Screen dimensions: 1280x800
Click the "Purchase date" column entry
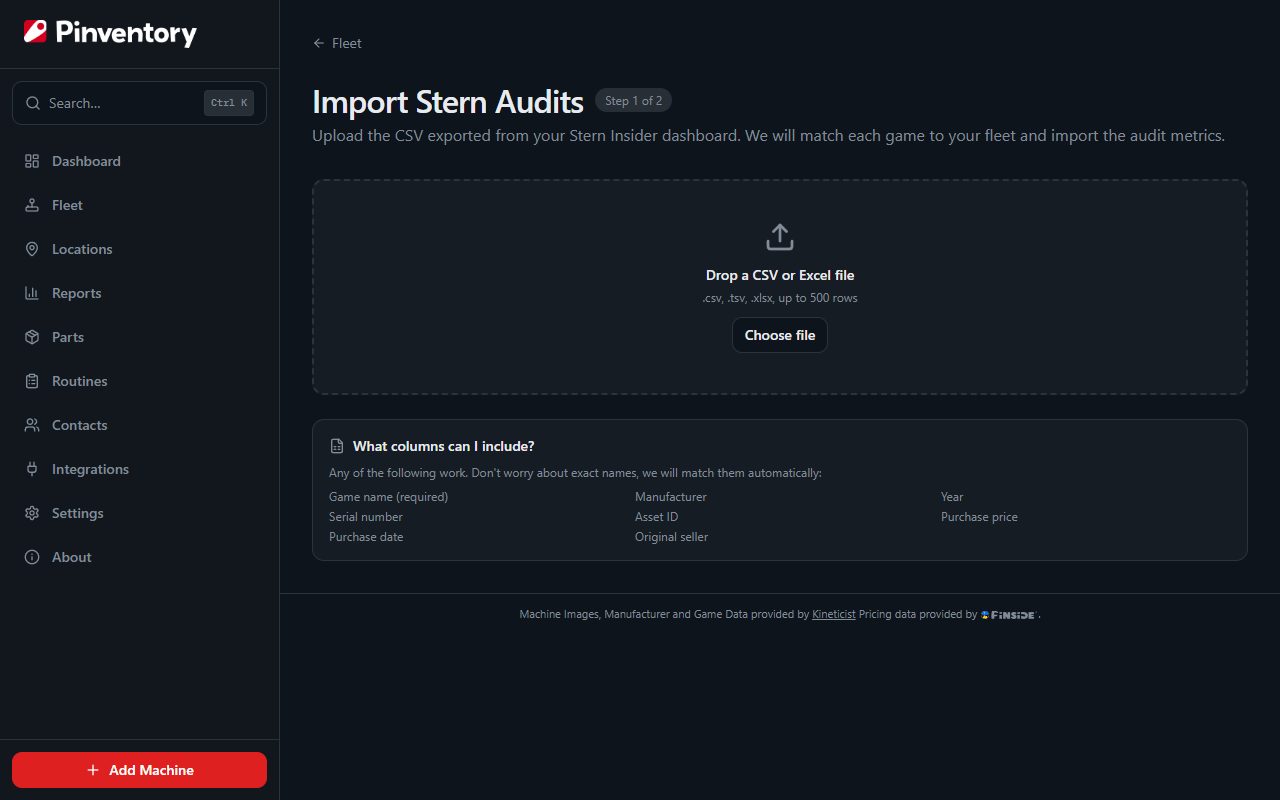366,537
